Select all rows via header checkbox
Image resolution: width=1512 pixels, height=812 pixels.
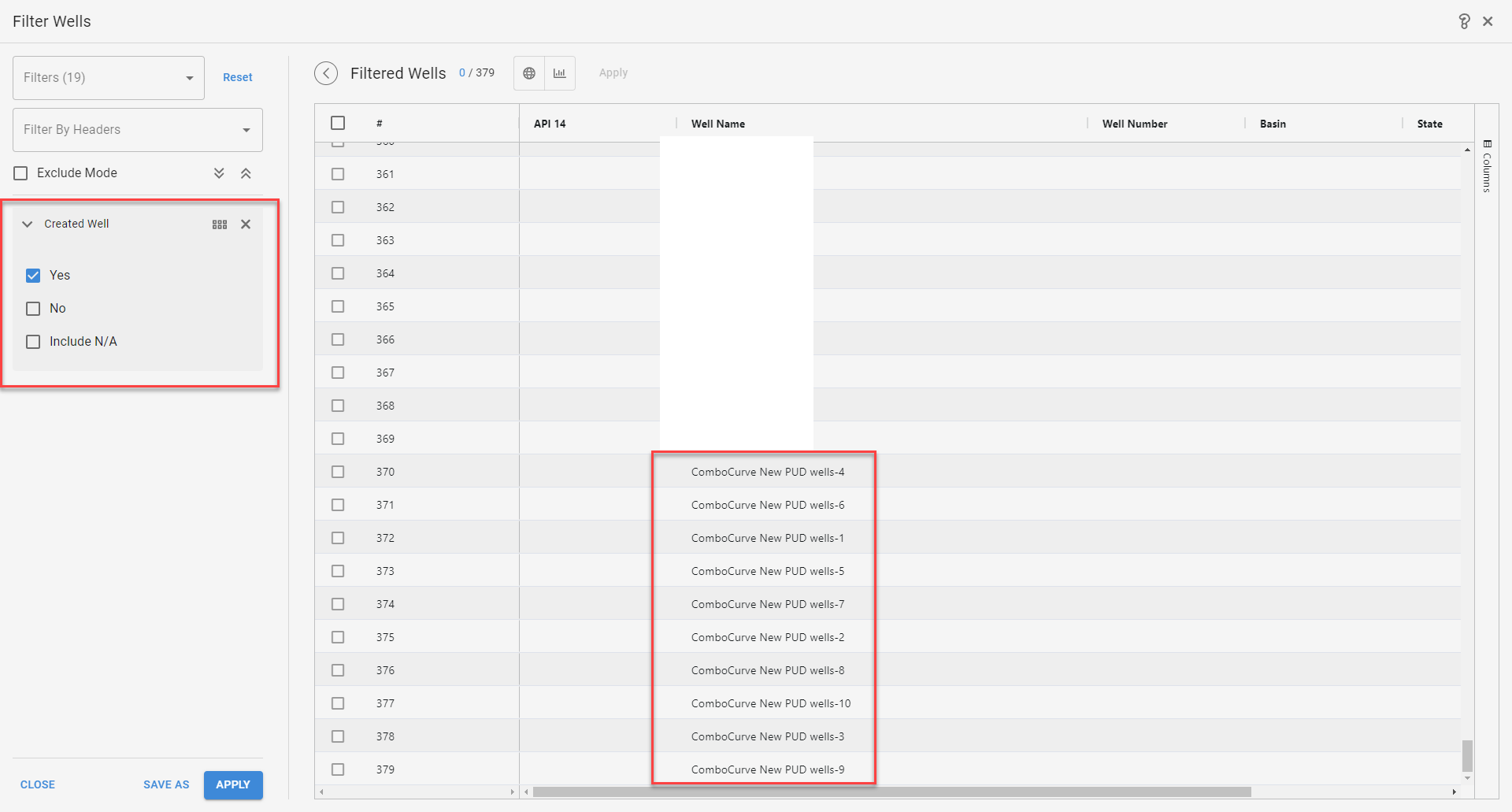click(338, 123)
